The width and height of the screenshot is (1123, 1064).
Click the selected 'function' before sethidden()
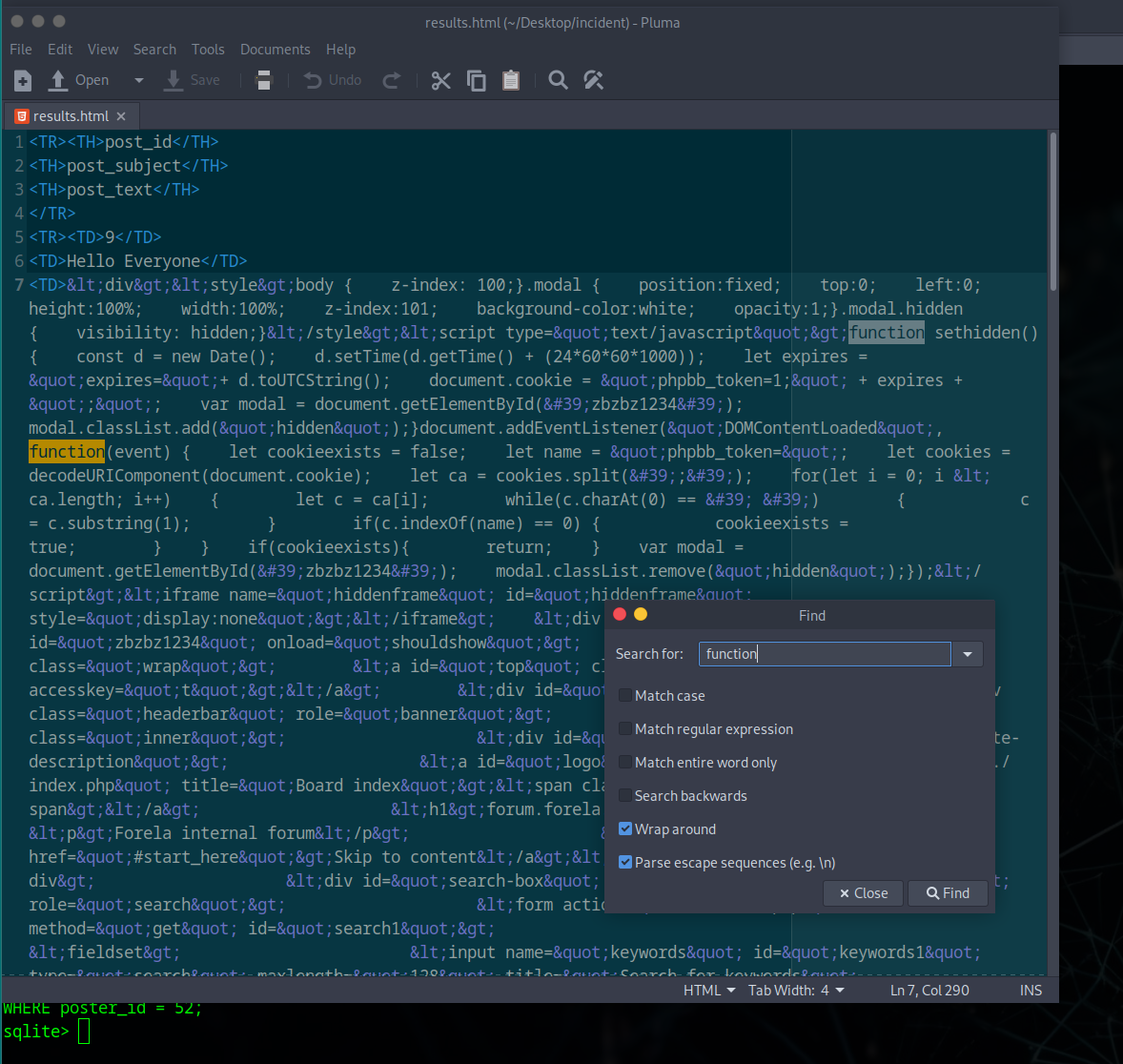[x=887, y=333]
